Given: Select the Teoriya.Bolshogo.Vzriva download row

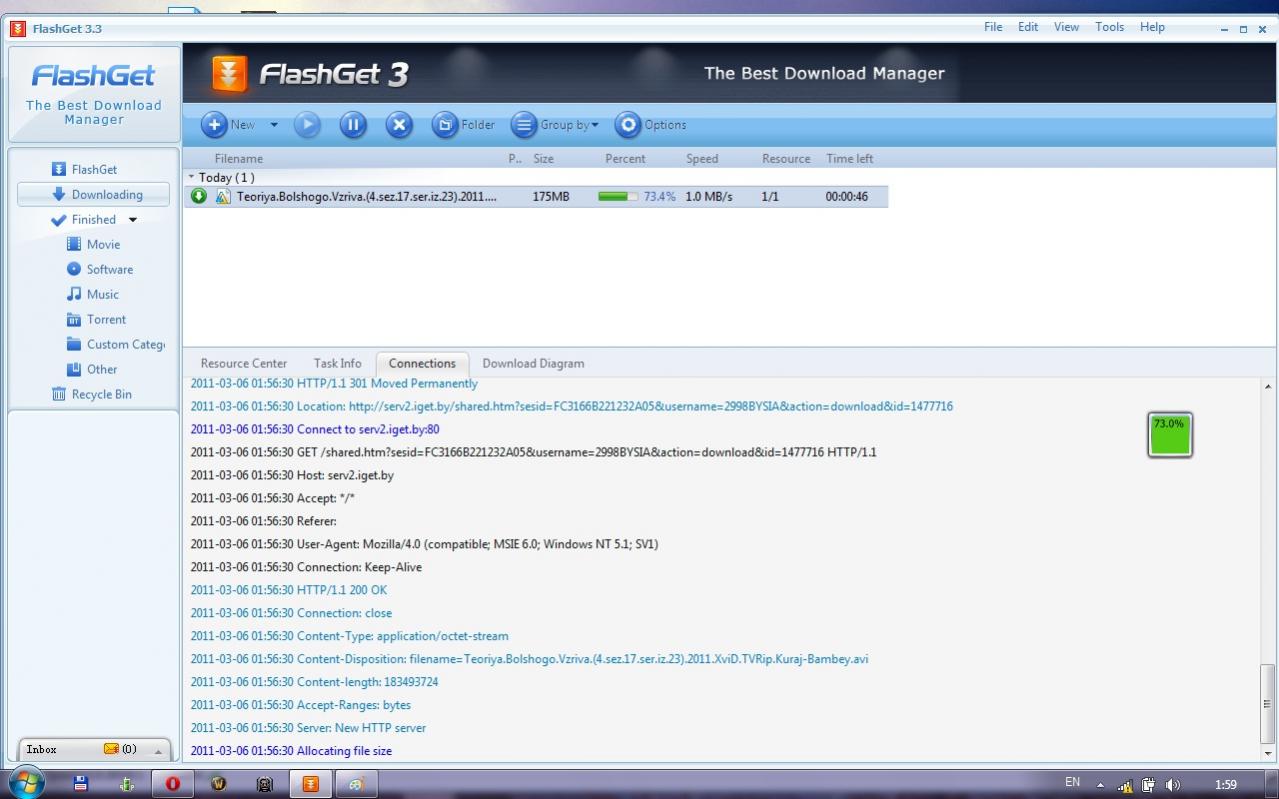Looking at the screenshot, I should point(536,197).
